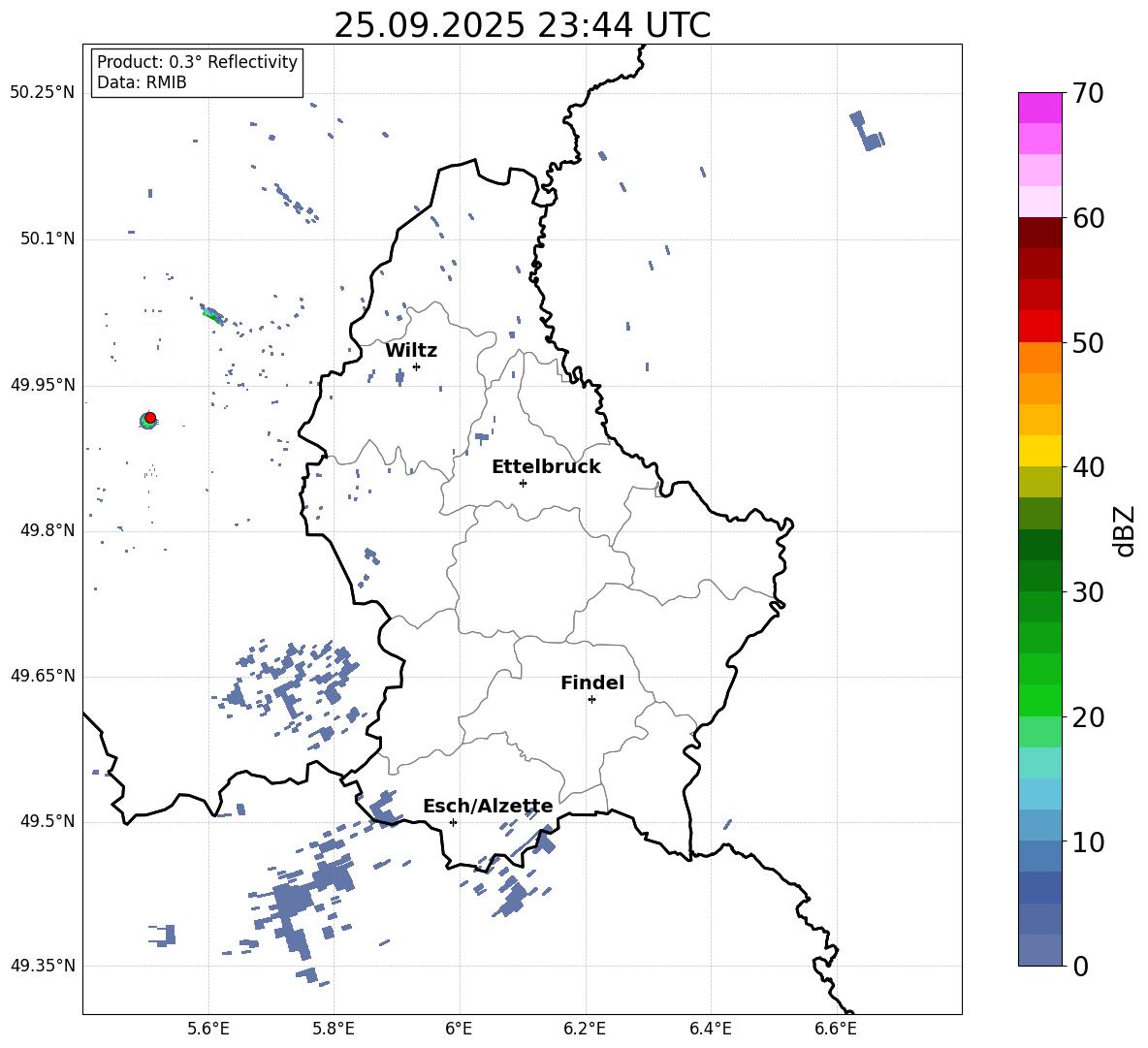The image size is (1148, 1048).
Task: Click the Wiltz cross marker
Action: pos(417,366)
